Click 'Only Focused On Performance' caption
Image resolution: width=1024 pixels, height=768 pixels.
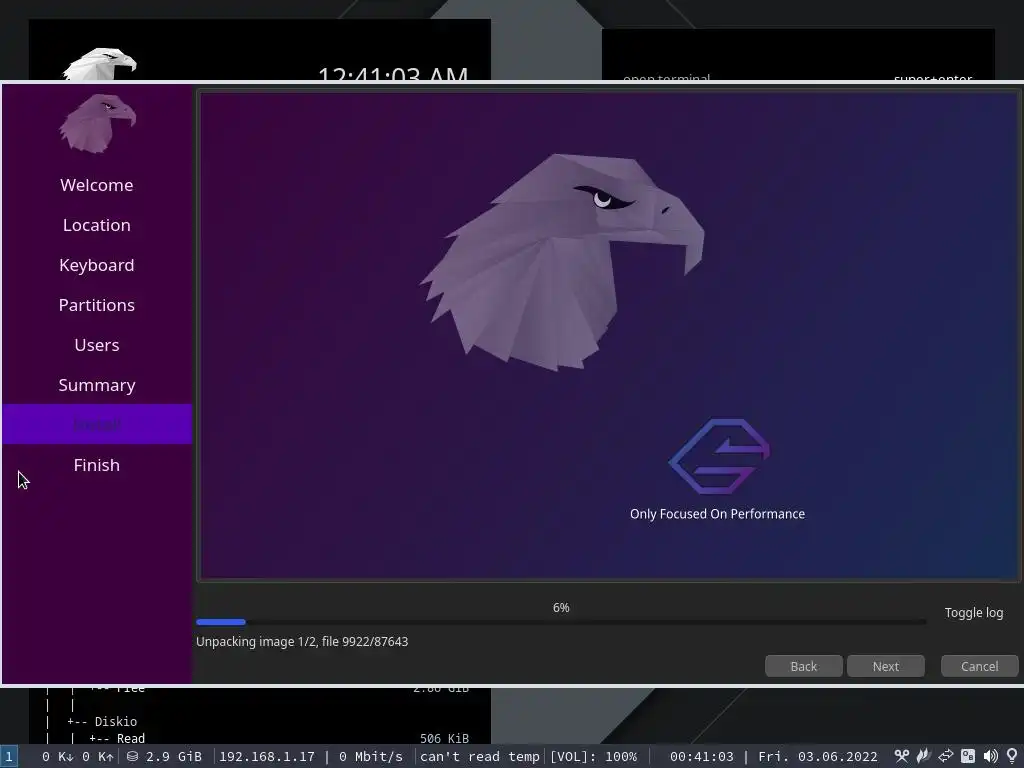717,514
